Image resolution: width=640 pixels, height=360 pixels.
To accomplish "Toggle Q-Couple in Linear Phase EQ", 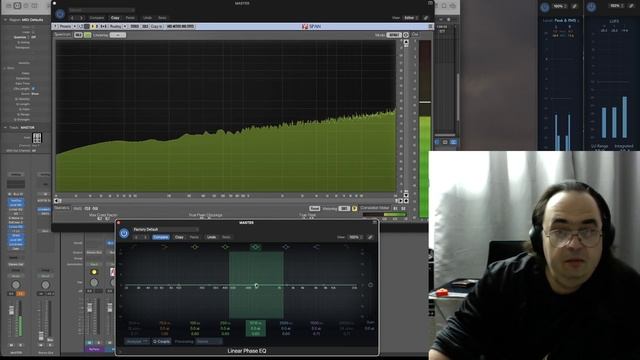I will click(161, 341).
